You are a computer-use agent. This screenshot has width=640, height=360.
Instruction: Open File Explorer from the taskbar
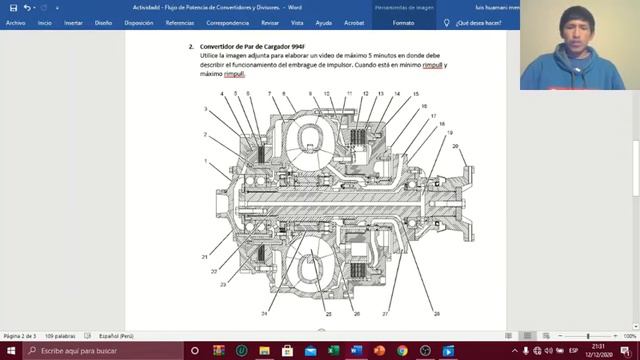tap(264, 351)
